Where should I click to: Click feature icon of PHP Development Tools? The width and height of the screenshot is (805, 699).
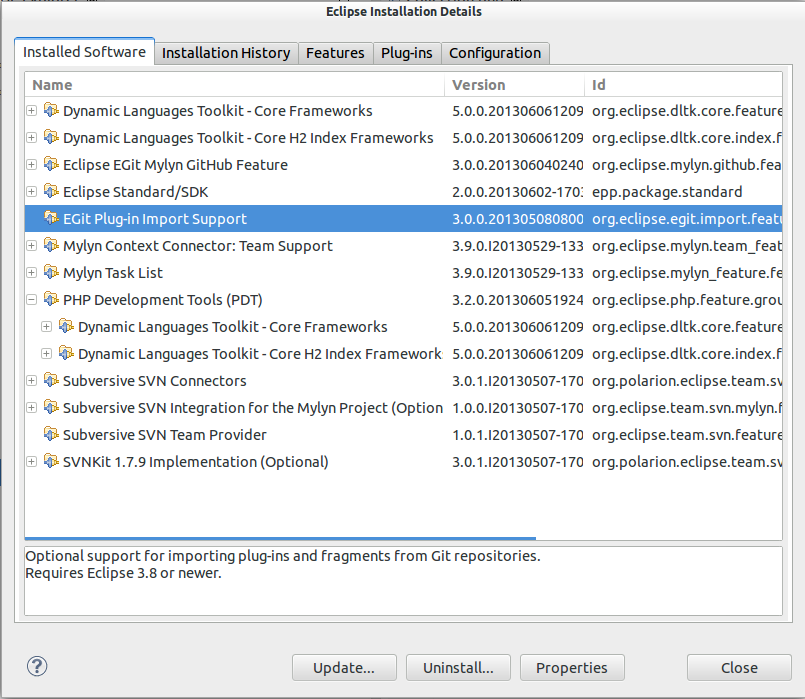coord(51,299)
